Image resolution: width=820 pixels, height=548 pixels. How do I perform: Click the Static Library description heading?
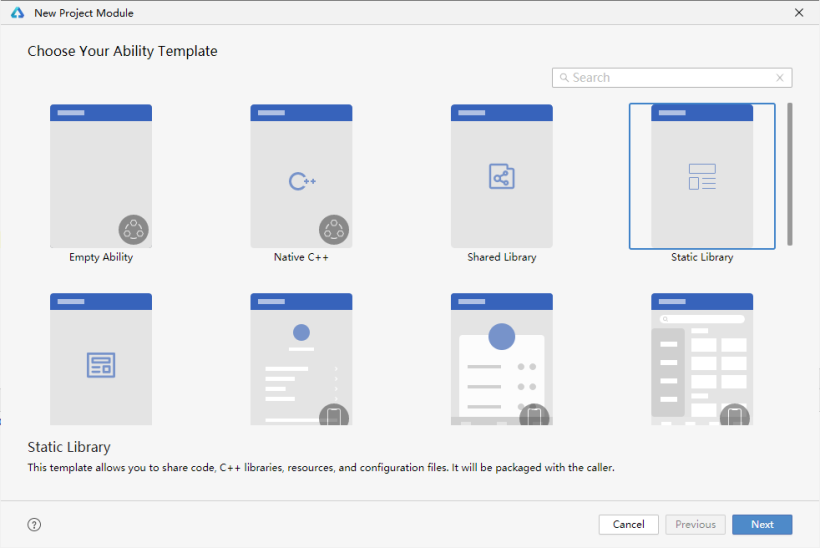69,447
